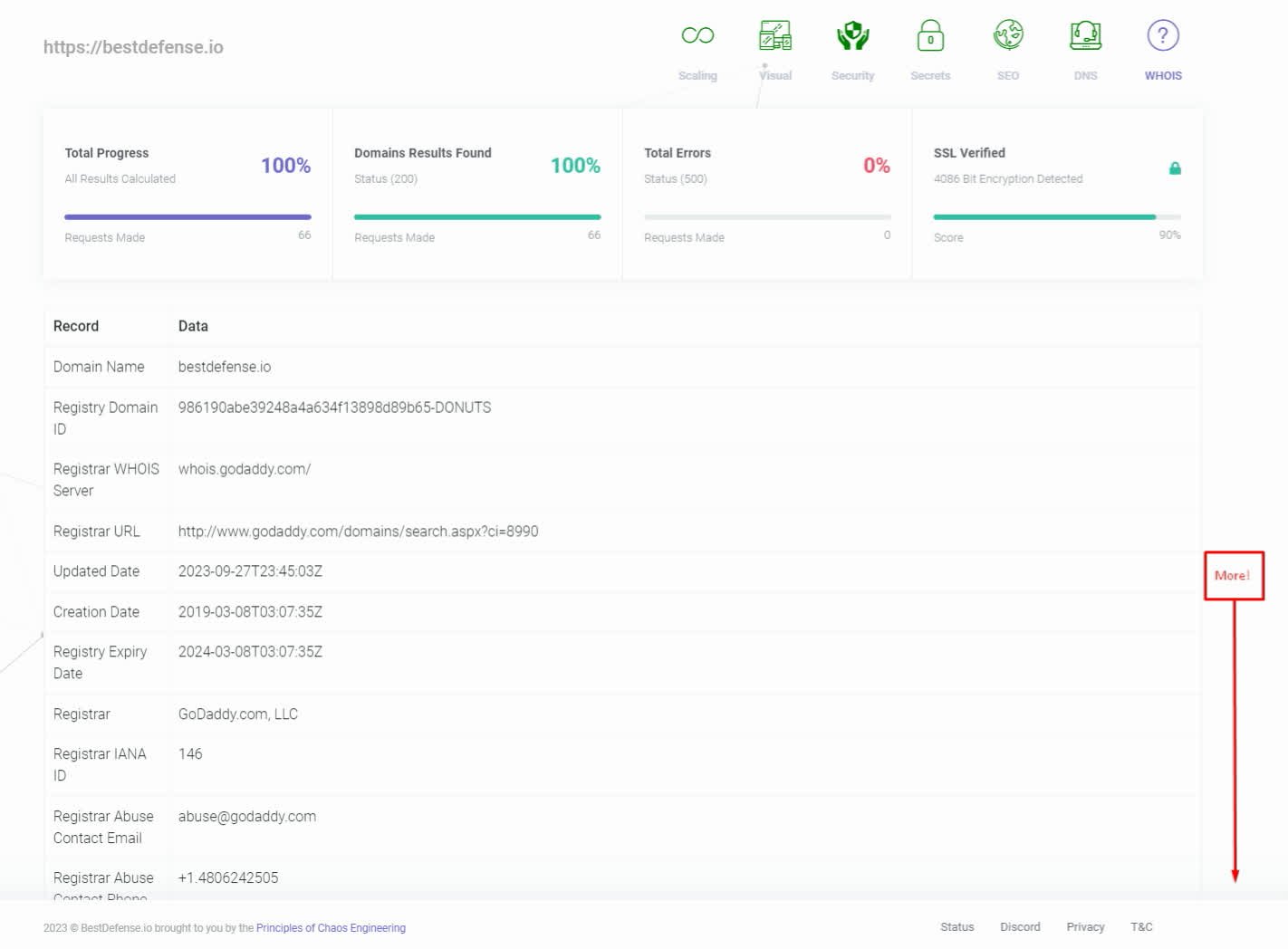Image resolution: width=1288 pixels, height=949 pixels.
Task: Select the Visual devices icon
Action: (x=774, y=35)
